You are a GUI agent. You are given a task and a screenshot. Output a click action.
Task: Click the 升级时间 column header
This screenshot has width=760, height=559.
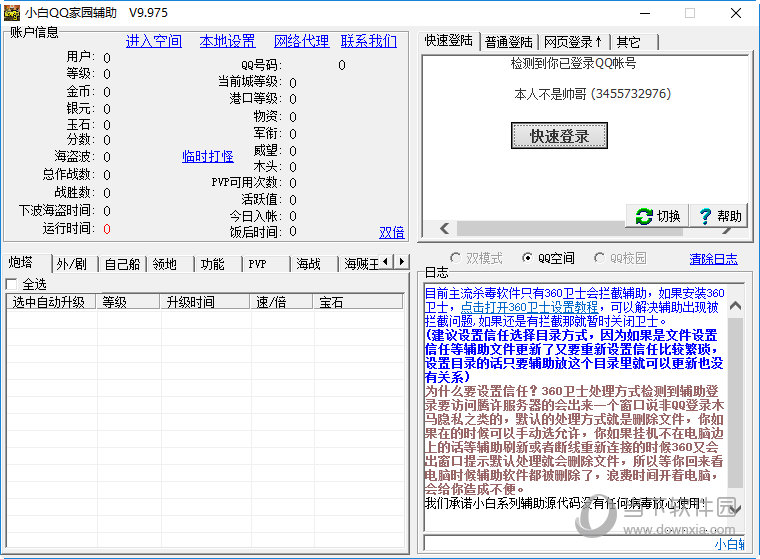tap(205, 302)
